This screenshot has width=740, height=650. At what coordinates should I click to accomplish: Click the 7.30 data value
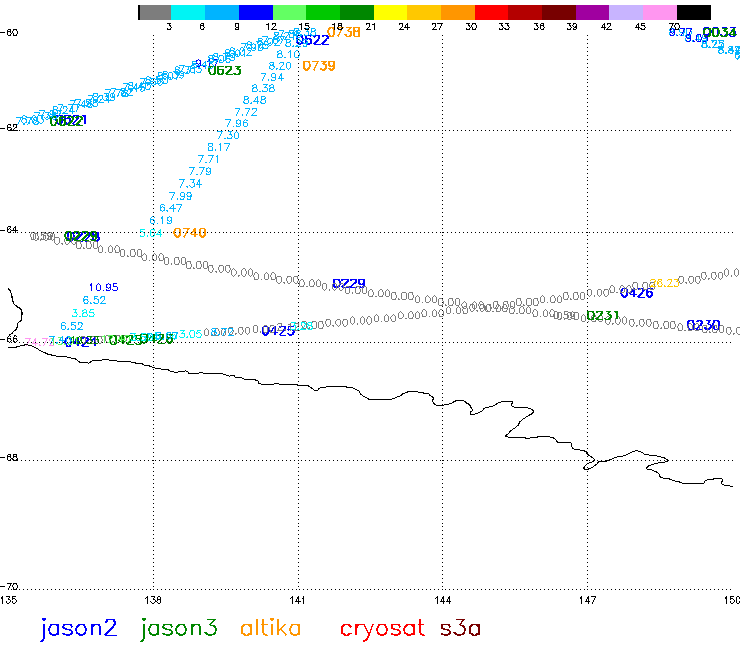(x=228, y=135)
